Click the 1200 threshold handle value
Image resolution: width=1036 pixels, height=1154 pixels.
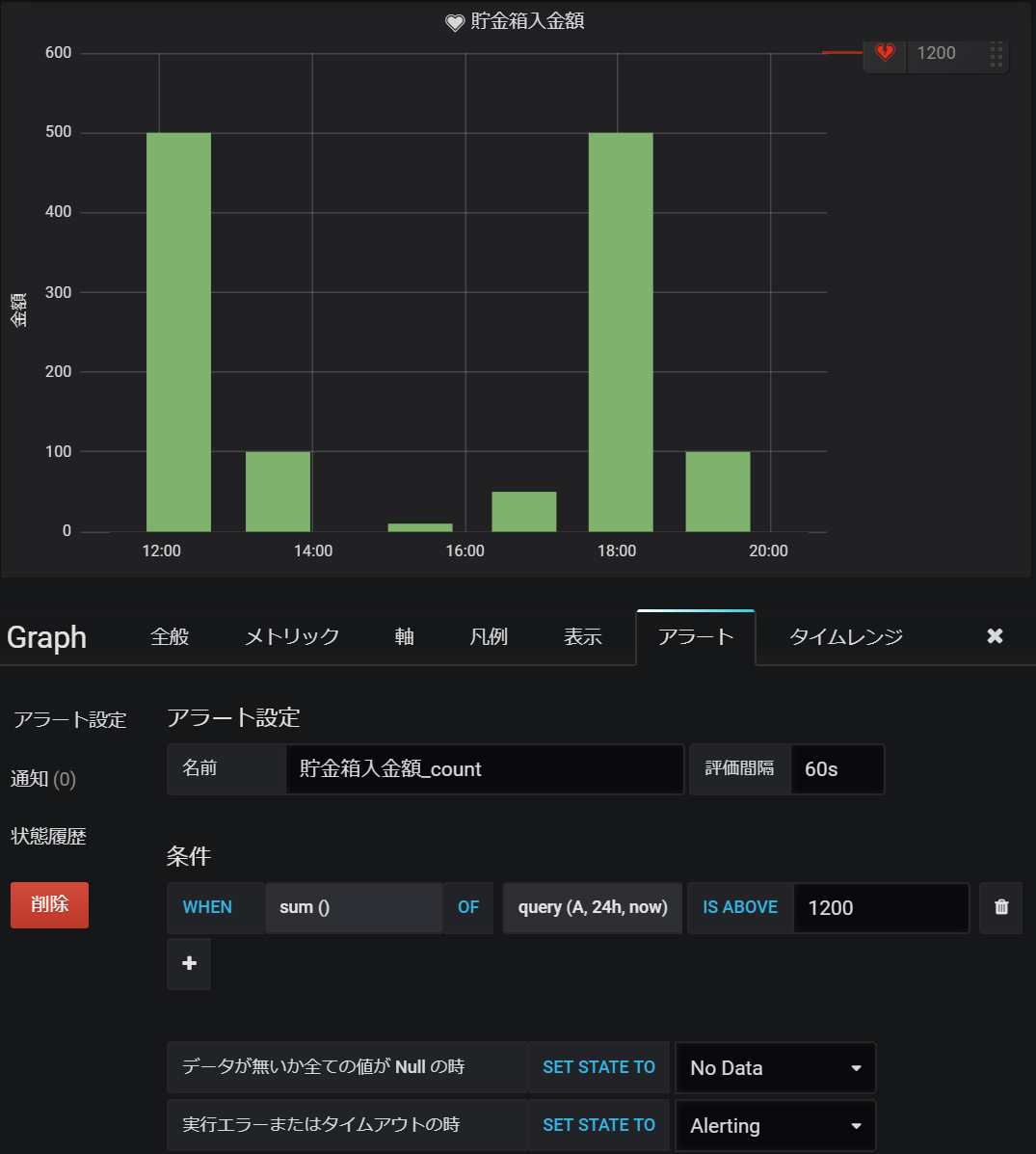coord(936,53)
